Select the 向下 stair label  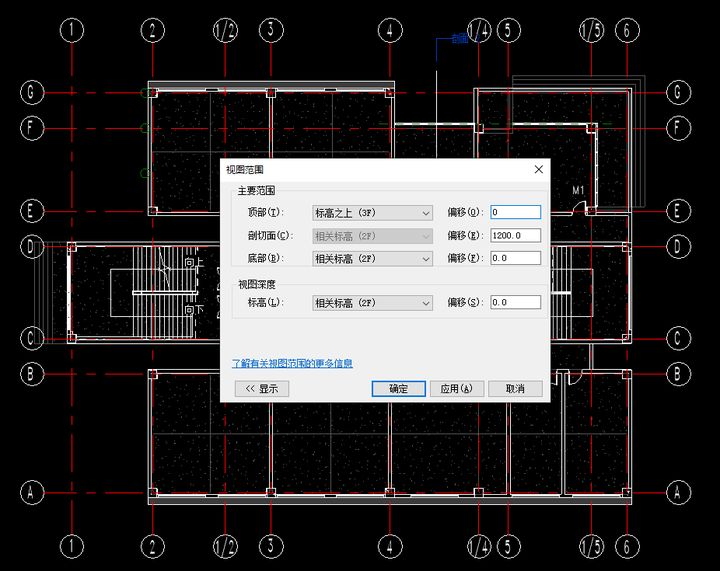pyautogui.click(x=193, y=310)
